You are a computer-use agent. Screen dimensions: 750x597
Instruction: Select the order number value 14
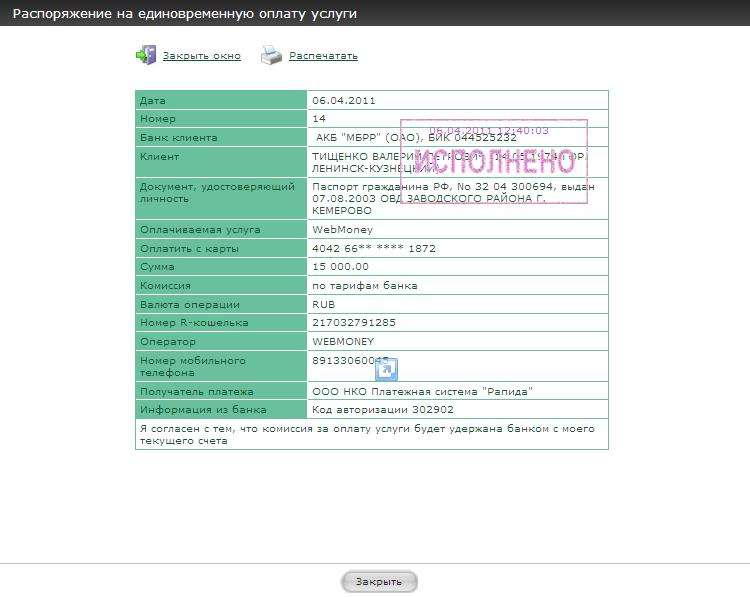pyautogui.click(x=319, y=119)
